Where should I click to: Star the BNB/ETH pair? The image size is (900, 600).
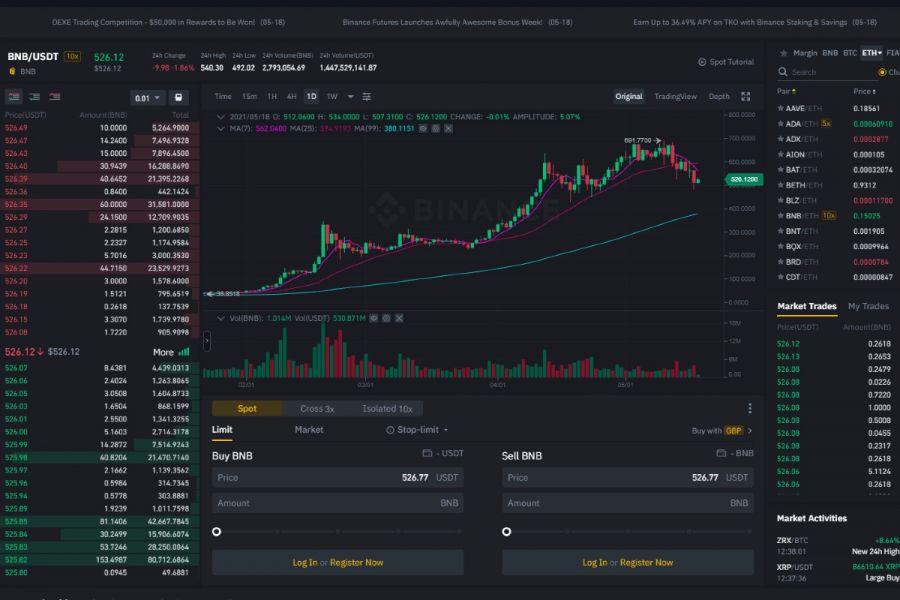[x=780, y=216]
